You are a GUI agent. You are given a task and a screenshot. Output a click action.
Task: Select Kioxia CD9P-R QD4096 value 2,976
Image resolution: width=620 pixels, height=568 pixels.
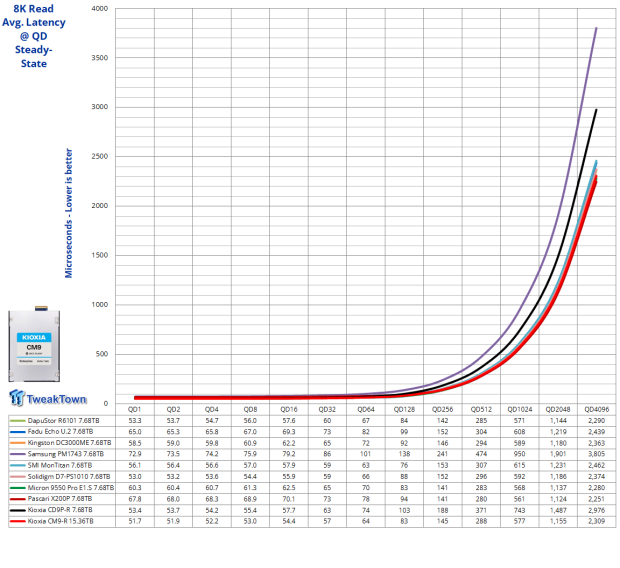click(x=597, y=510)
